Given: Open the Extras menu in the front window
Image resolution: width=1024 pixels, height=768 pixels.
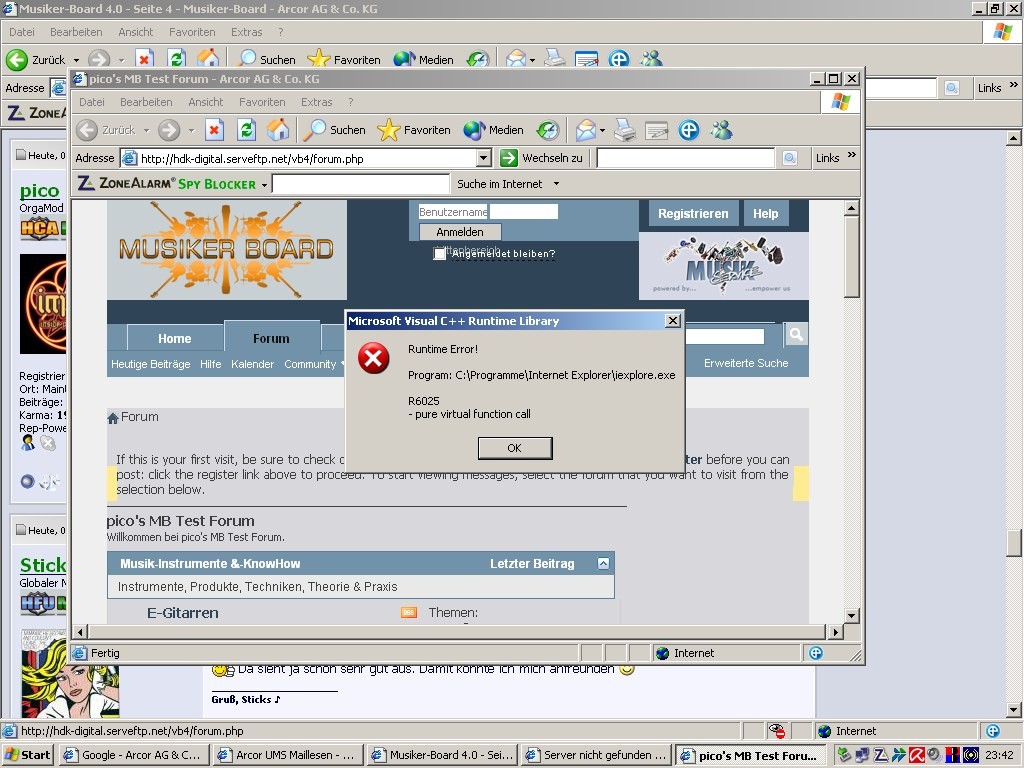Looking at the screenshot, I should (317, 102).
